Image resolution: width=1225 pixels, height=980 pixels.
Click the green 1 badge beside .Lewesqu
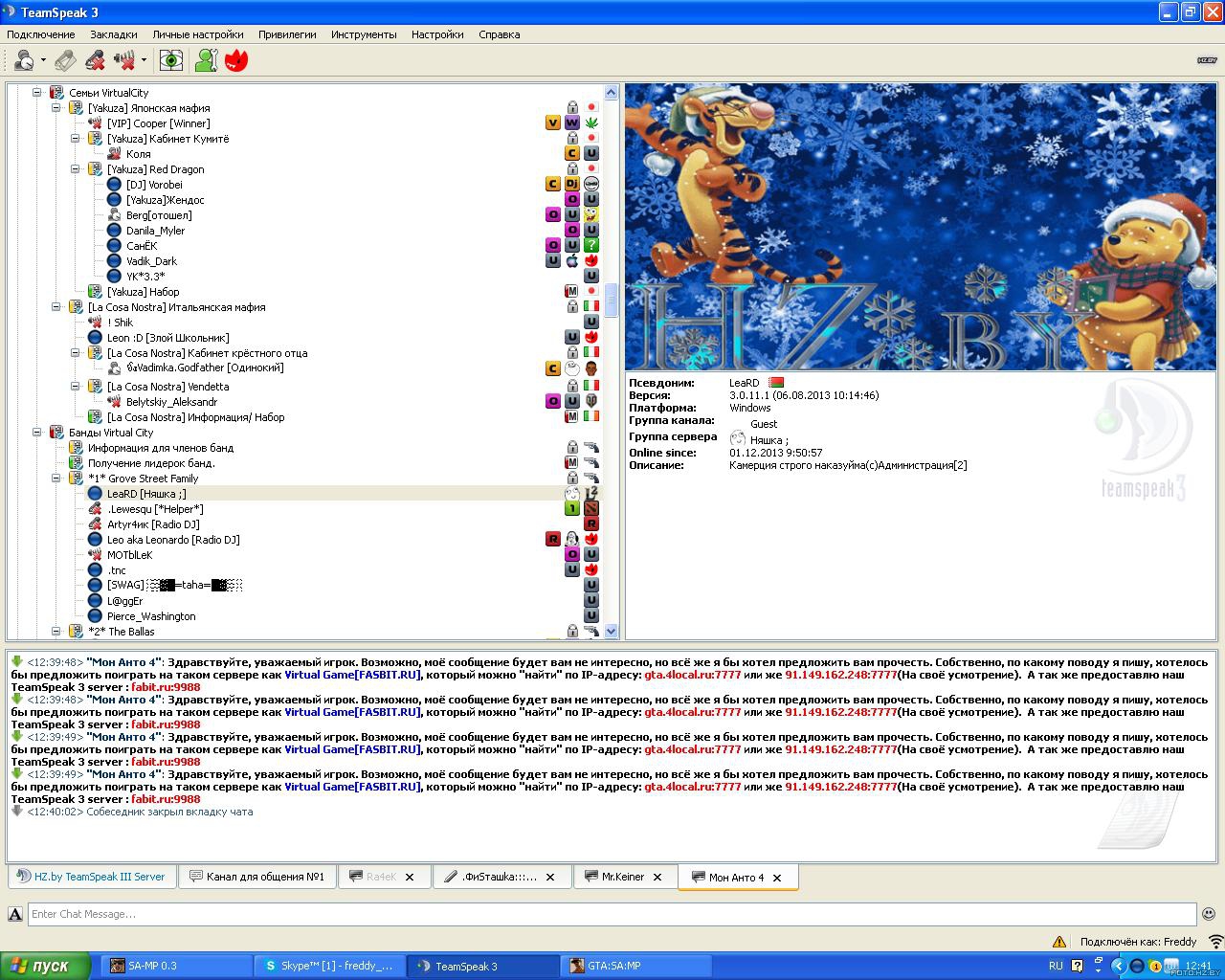[572, 509]
